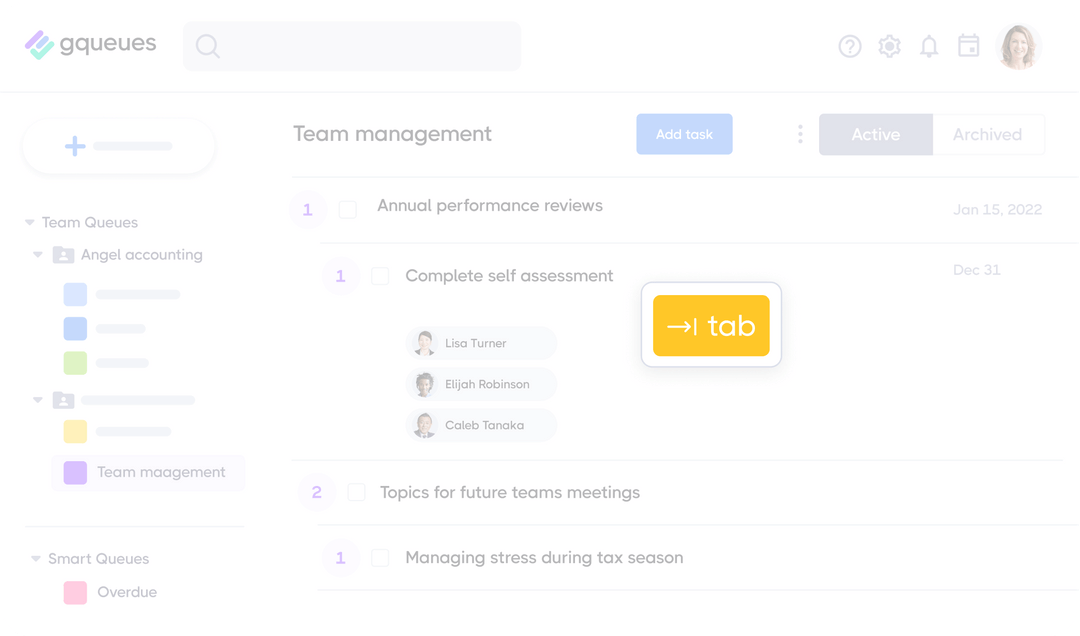Screen dimensions: 1080x636
Task: Collapse the Angel accounting folder
Action: coord(38,255)
